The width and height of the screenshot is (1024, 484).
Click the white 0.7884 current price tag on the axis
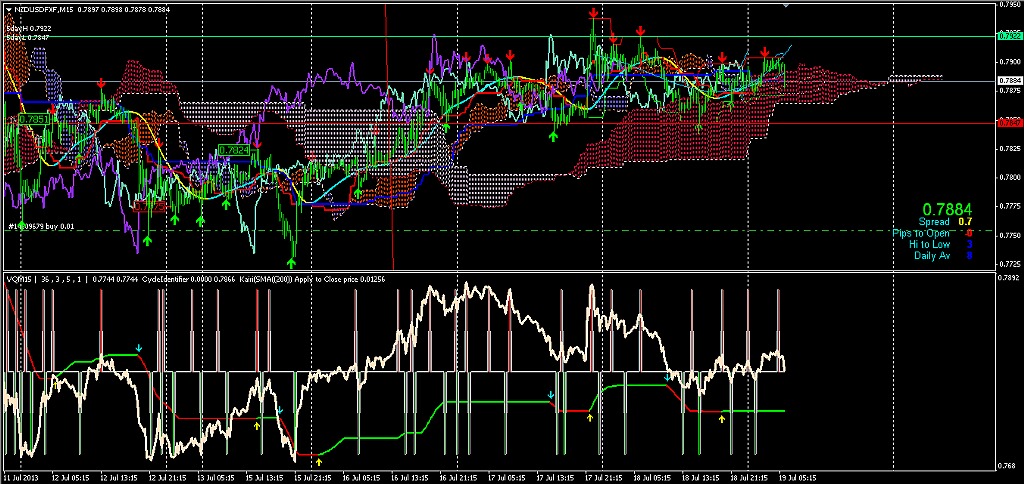tap(1008, 81)
